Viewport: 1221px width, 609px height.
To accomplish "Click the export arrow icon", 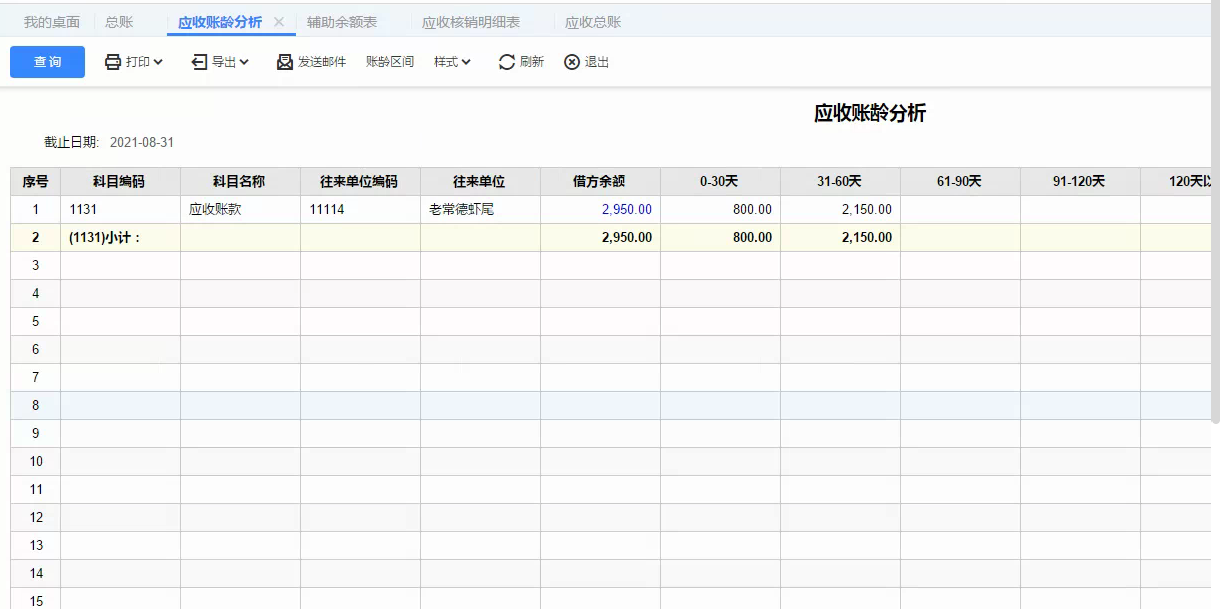I will pos(199,62).
